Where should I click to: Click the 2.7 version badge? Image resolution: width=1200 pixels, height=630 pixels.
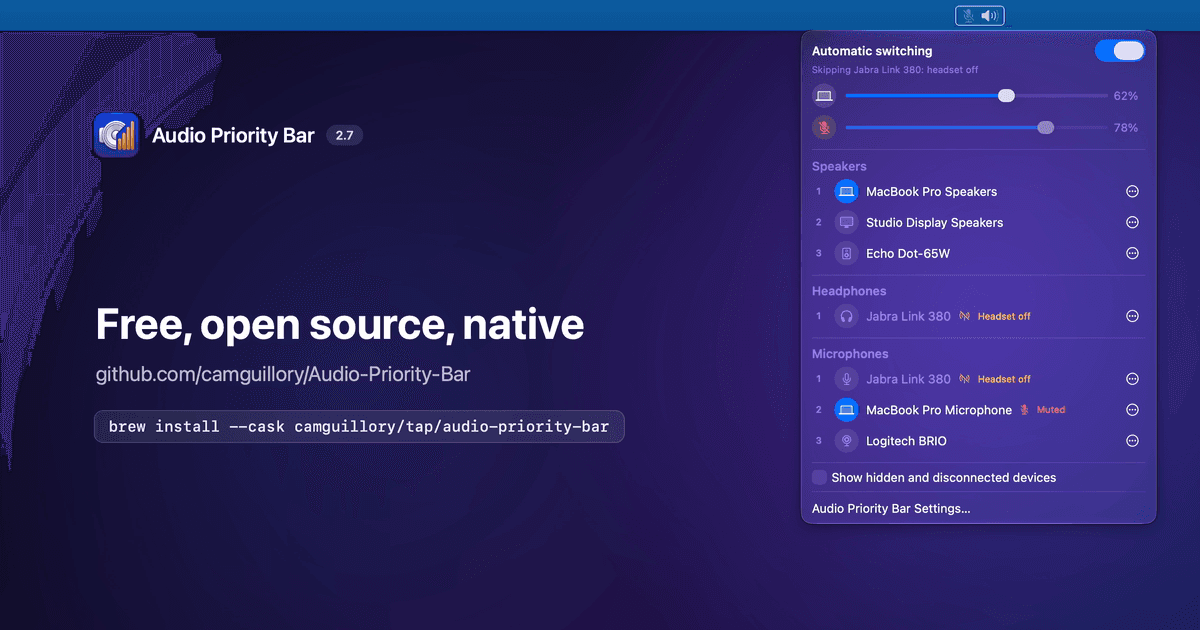point(344,135)
